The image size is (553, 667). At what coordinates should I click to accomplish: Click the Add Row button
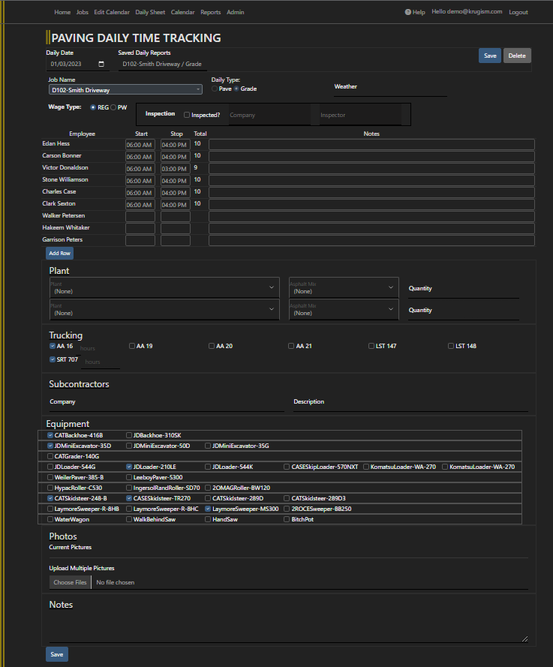pos(60,253)
